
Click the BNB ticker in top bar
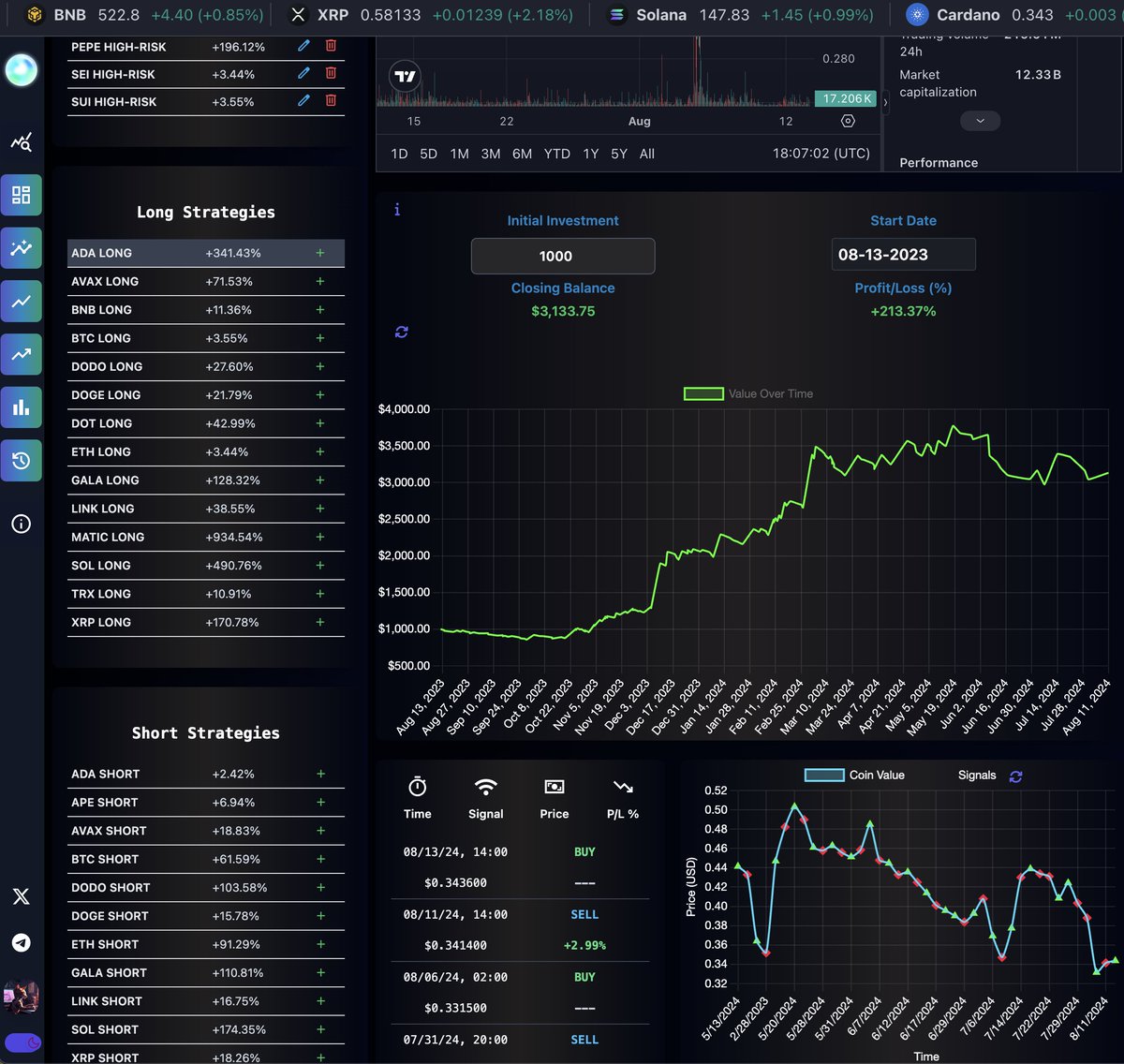click(x=142, y=15)
